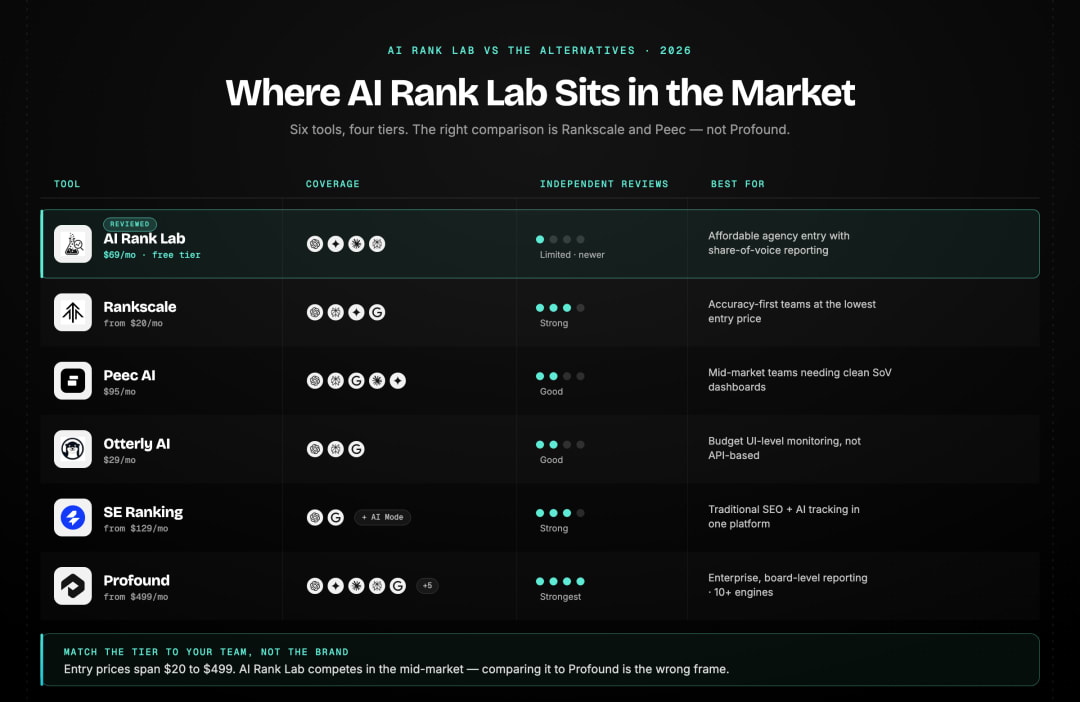This screenshot has height=702, width=1080.
Task: Click Rankscale's 'Strong' review label
Action: click(554, 323)
